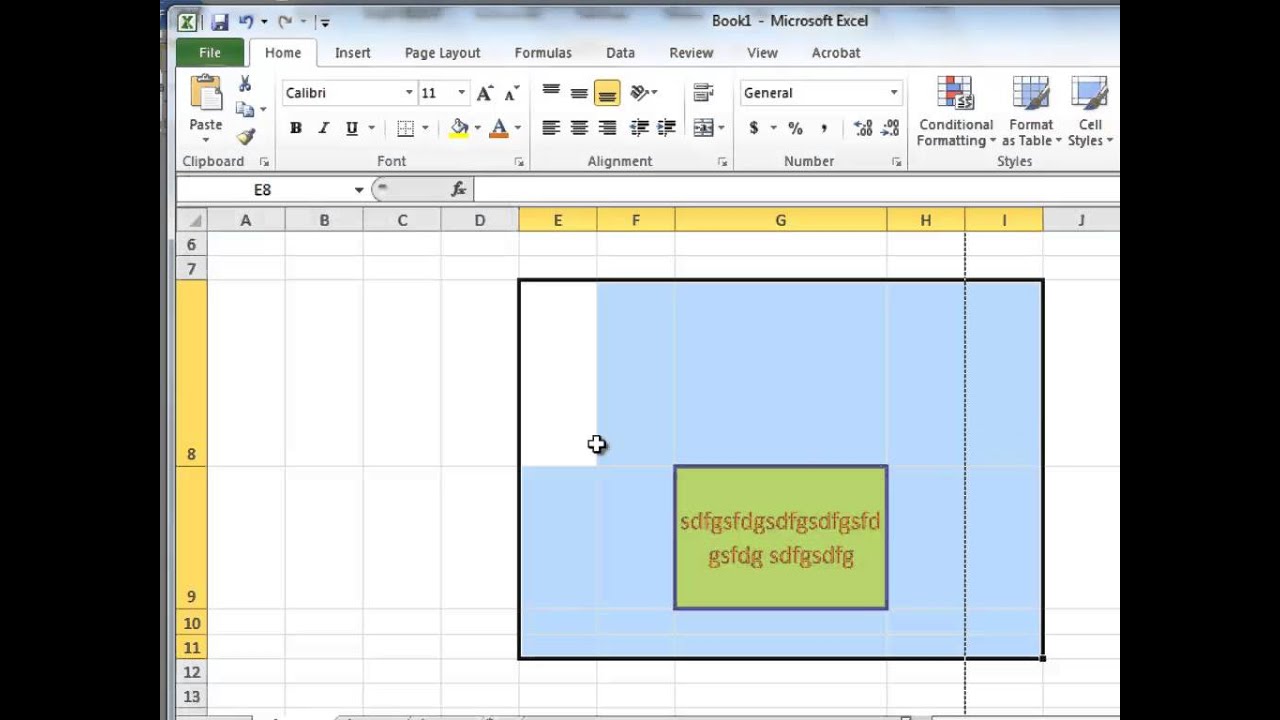Click the Orientation text angle icon
This screenshot has height=720, width=1280.
pyautogui.click(x=640, y=93)
